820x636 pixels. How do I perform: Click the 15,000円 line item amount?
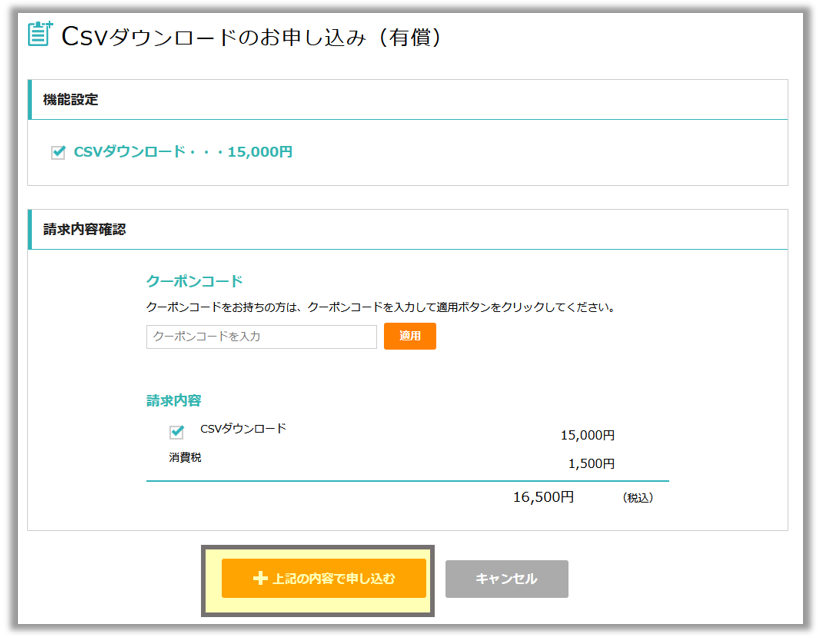(x=587, y=435)
